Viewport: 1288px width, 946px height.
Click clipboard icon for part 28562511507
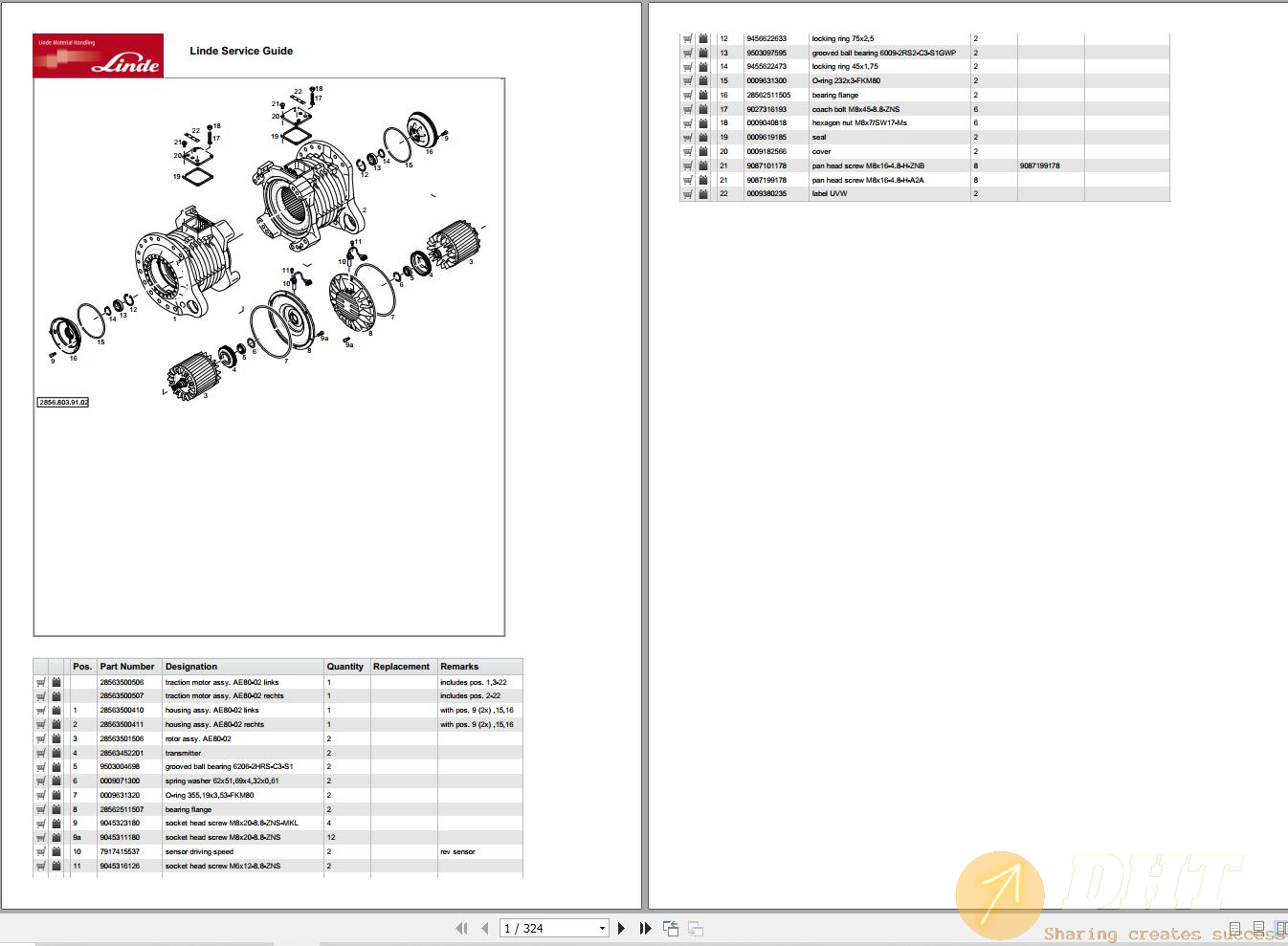(x=56, y=809)
